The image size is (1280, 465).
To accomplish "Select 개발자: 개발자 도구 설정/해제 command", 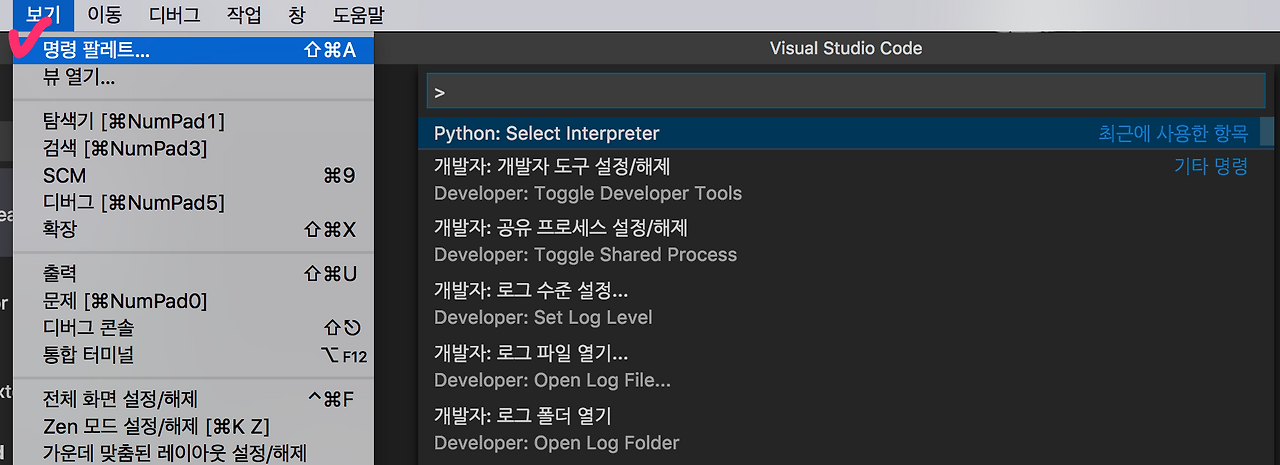I will tap(840, 180).
